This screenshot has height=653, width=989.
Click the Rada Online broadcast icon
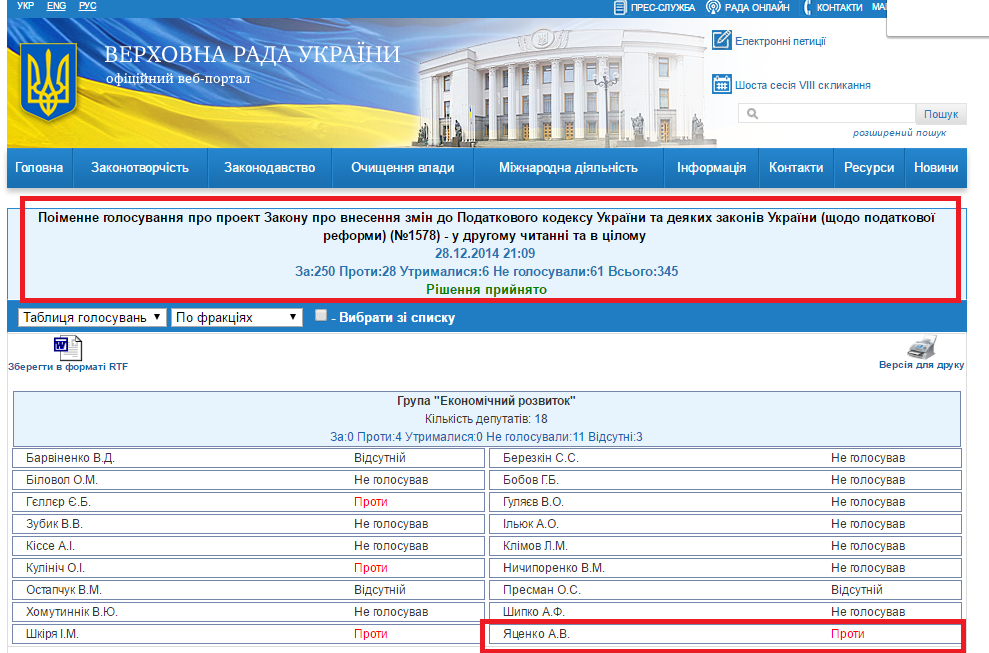[713, 8]
